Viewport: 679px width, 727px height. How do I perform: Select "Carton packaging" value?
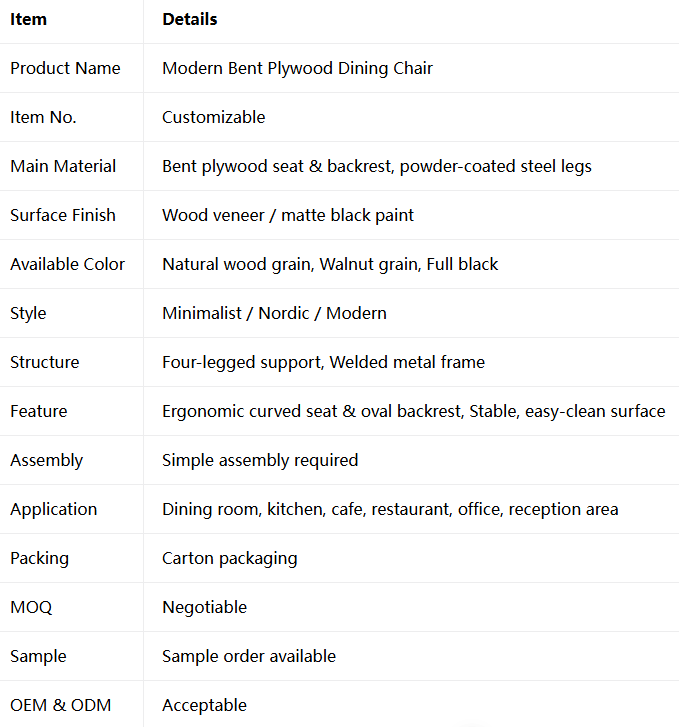click(230, 559)
